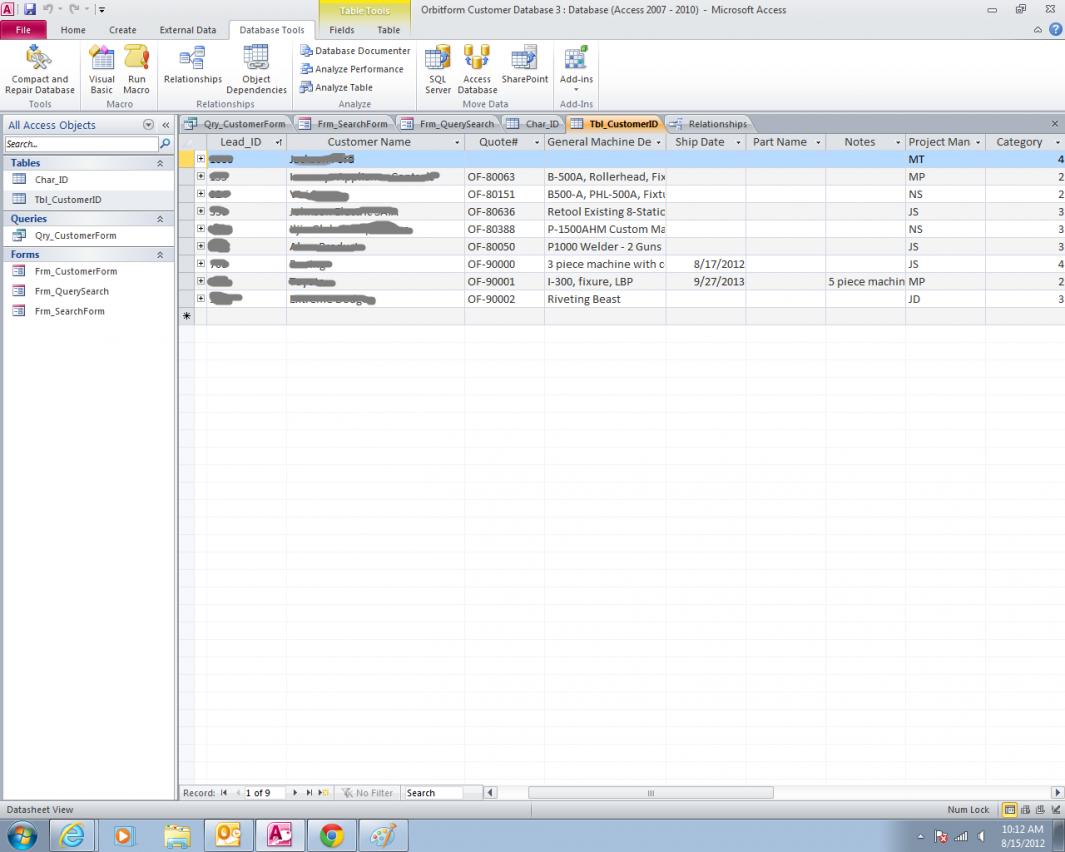Open the All Access Objects dropdown
Viewport: 1065px width, 852px height.
pyautogui.click(x=148, y=125)
